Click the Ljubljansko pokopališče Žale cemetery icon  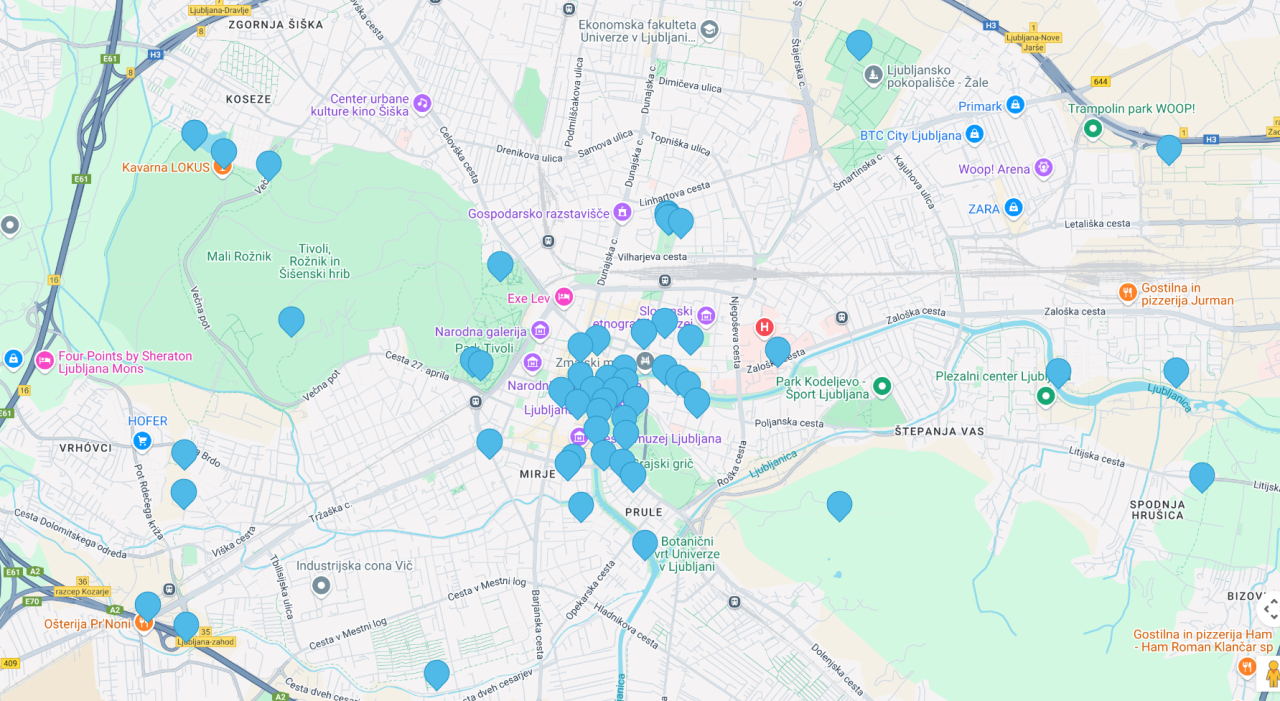[873, 74]
